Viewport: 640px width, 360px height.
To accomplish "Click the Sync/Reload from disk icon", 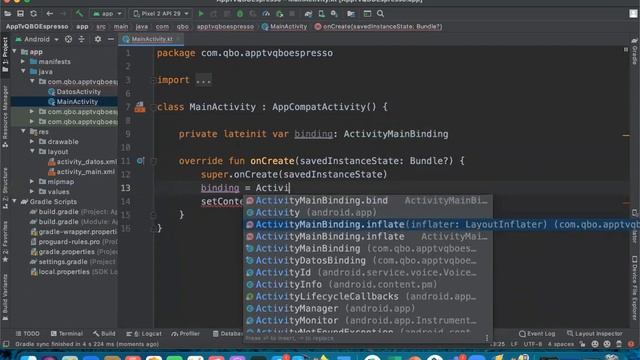I will (x=33, y=13).
